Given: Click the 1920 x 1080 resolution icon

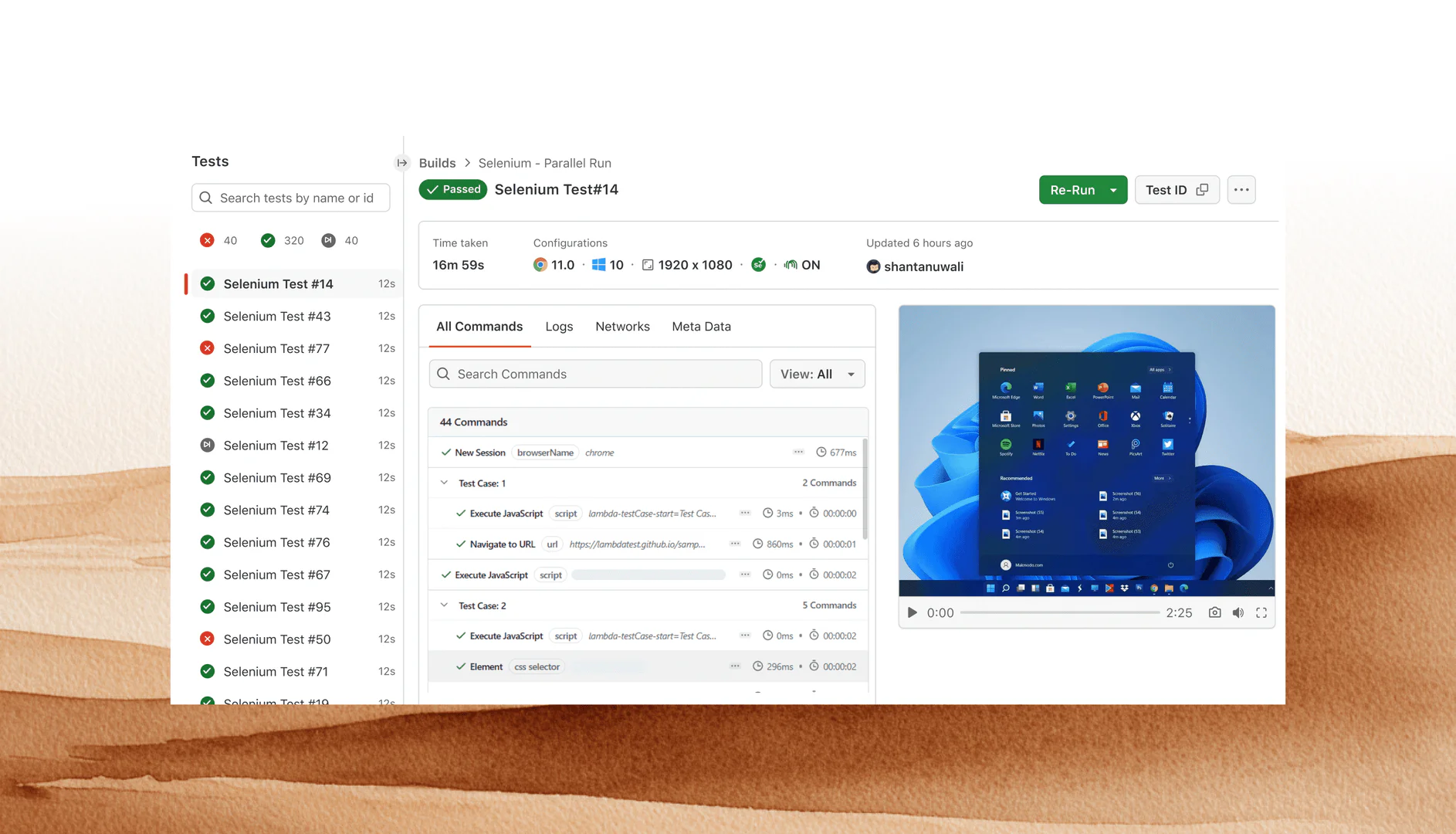Looking at the screenshot, I should point(648,265).
